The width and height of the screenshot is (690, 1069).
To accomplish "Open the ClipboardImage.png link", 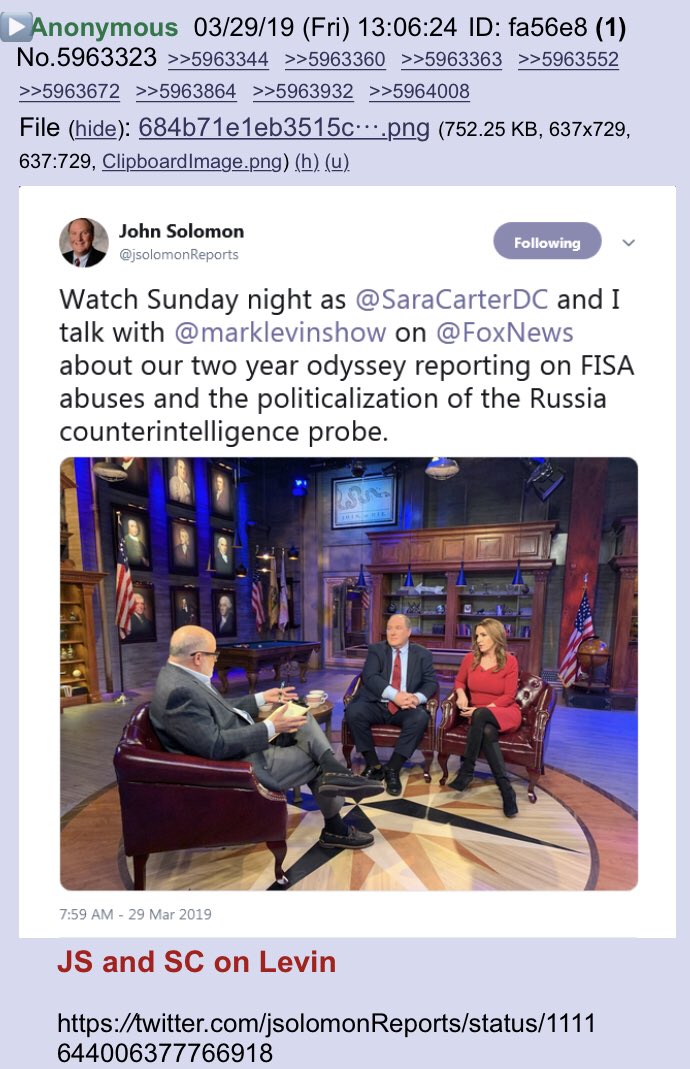I will point(192,162).
